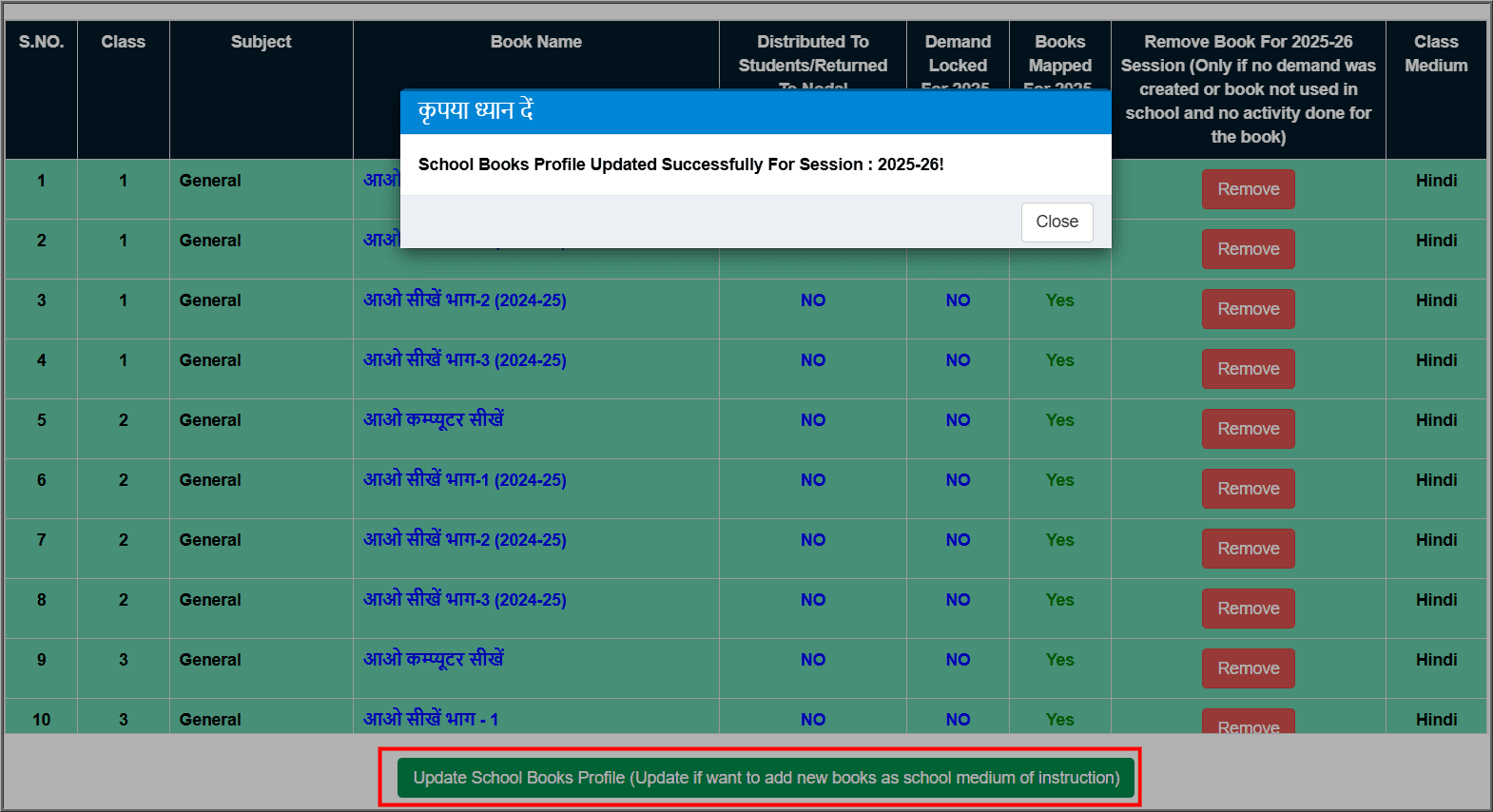Click Remove for row 5 computer book
Viewport: 1493px width, 812px height.
tap(1248, 429)
